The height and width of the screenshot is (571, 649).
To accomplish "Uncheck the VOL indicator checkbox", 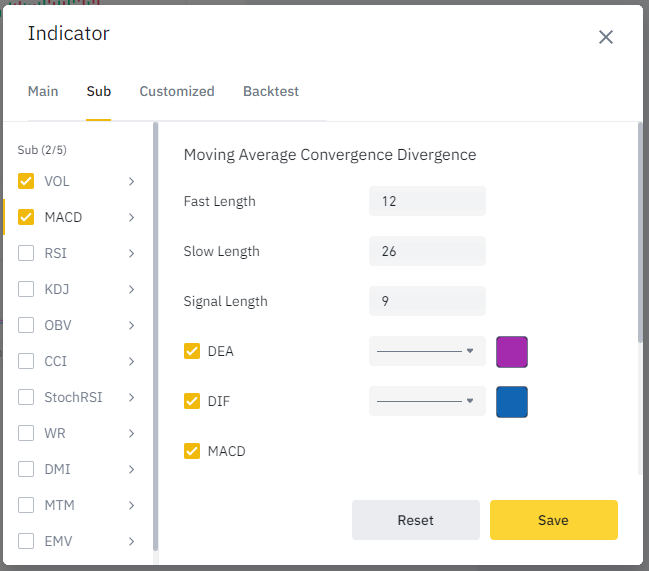I will click(26, 181).
